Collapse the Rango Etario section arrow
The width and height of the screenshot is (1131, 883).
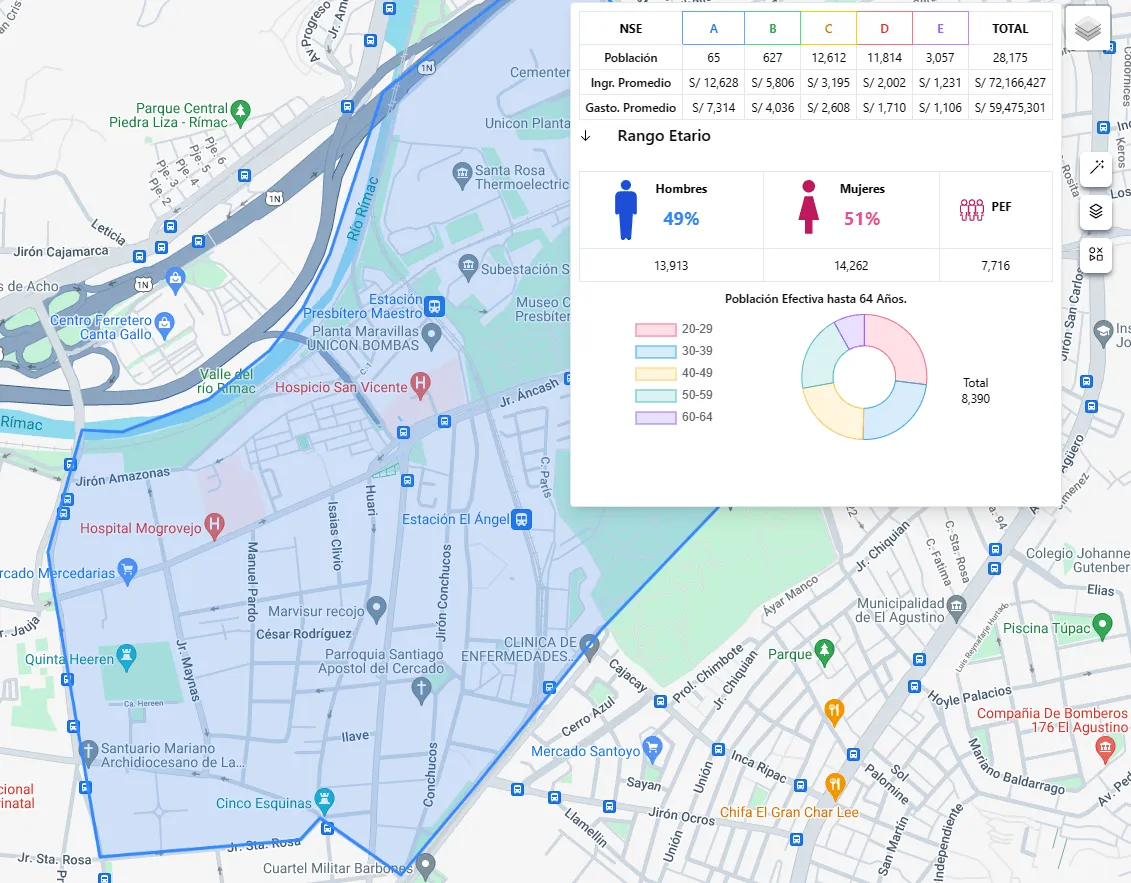[x=586, y=136]
